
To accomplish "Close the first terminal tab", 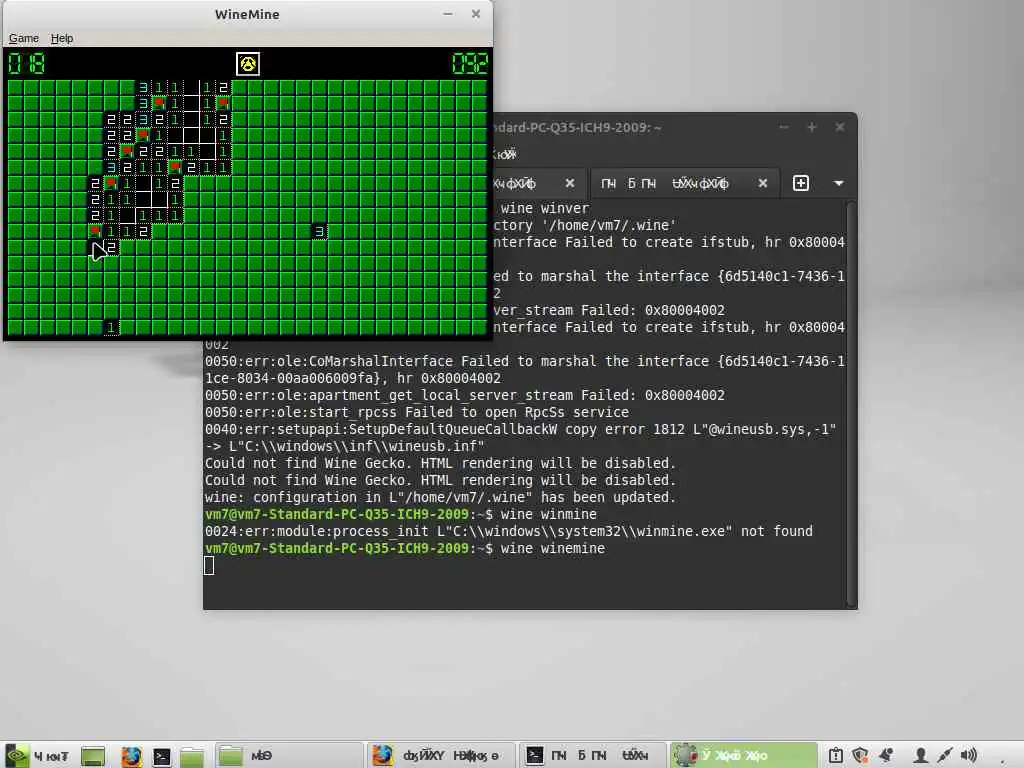I will pos(569,184).
